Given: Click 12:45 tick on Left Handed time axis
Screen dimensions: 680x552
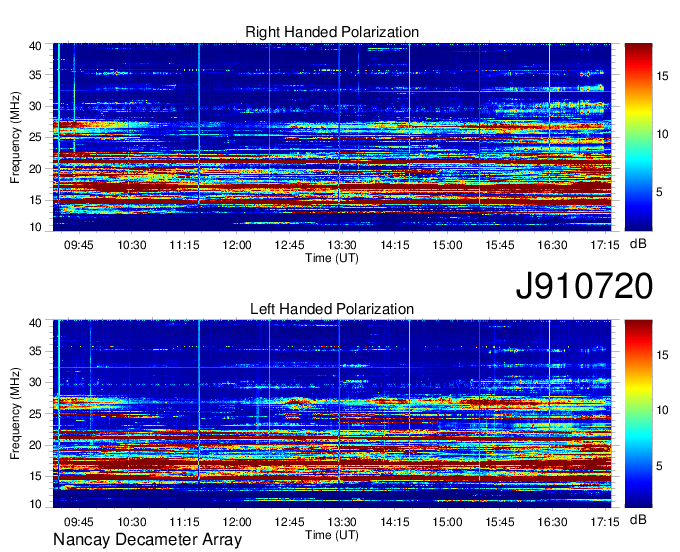Looking at the screenshot, I should pyautogui.click(x=289, y=522).
